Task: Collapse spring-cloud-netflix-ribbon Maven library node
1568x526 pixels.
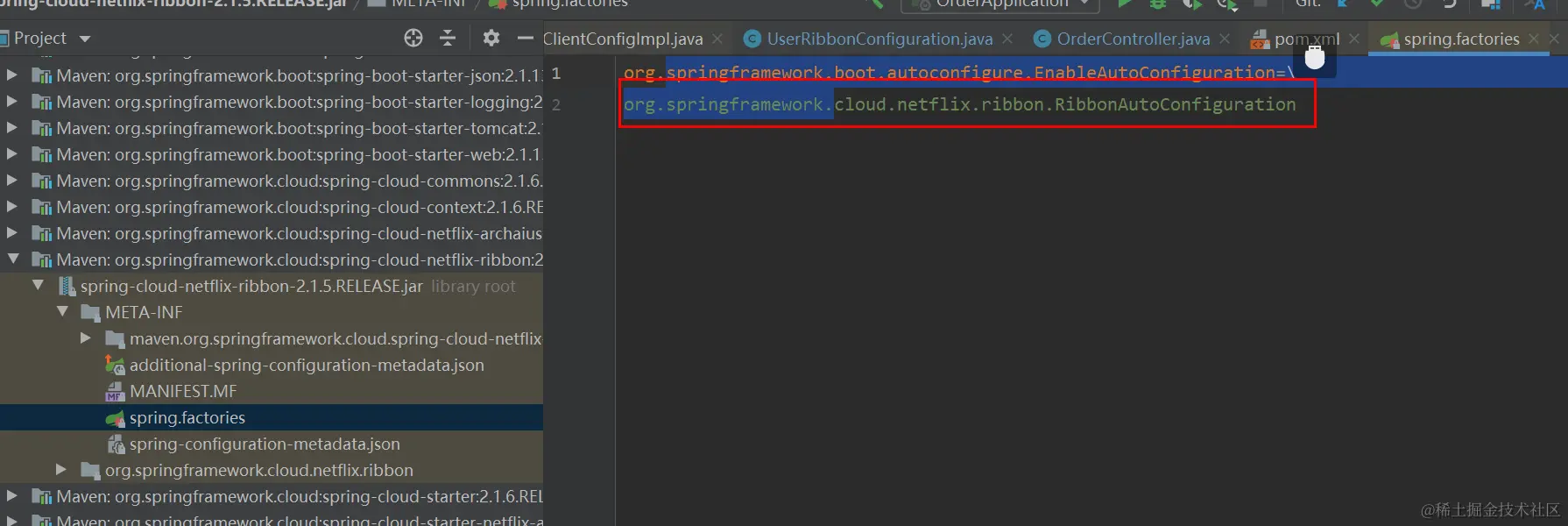Action: coord(12,259)
